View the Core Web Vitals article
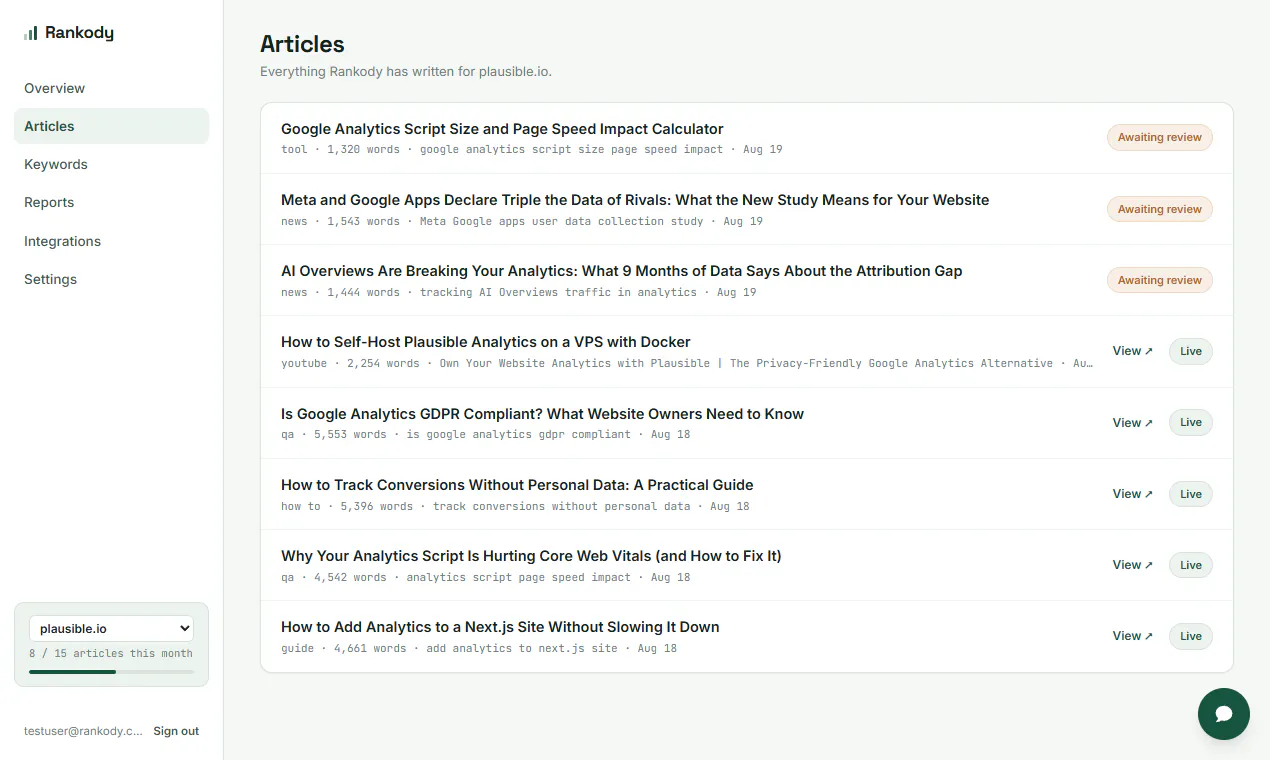Viewport: 1270px width, 760px height. tap(1132, 565)
